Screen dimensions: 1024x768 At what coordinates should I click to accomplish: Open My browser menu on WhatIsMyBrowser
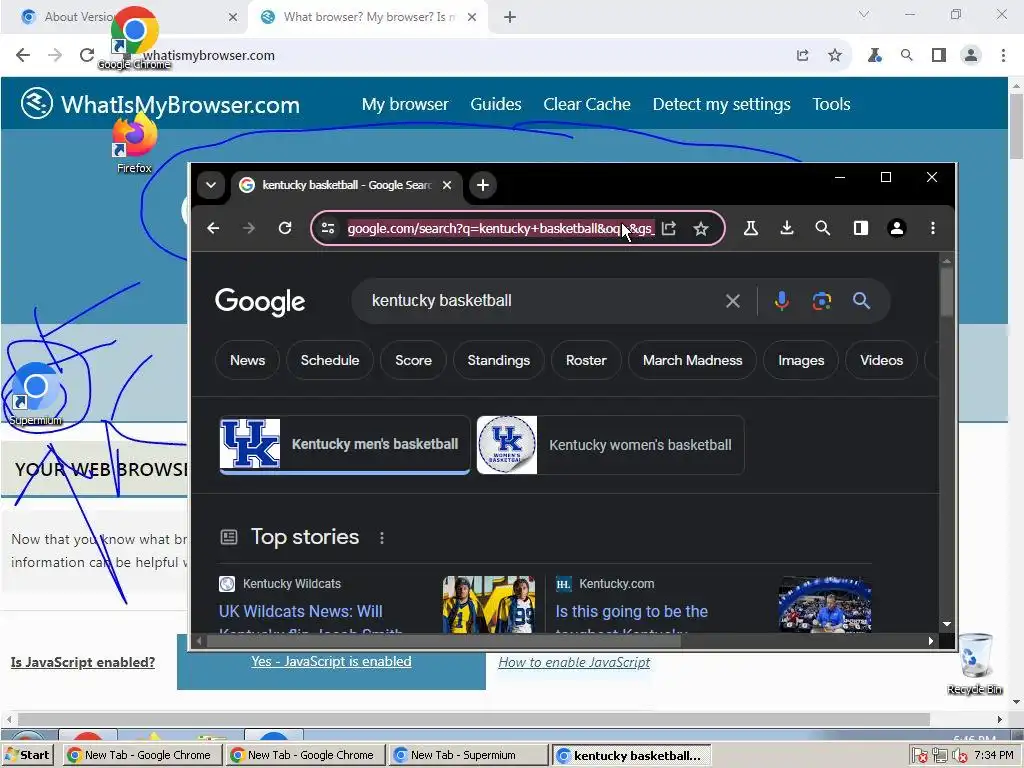[x=405, y=104]
